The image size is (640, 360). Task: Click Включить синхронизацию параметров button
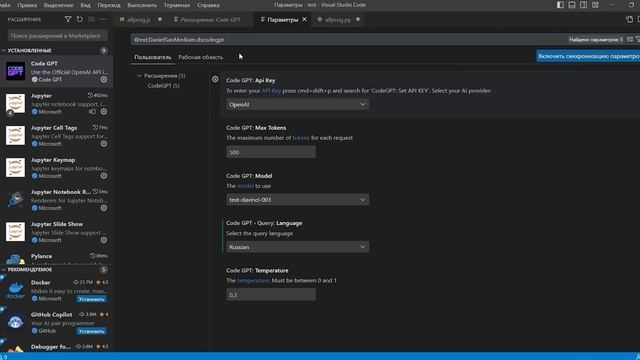(x=588, y=56)
